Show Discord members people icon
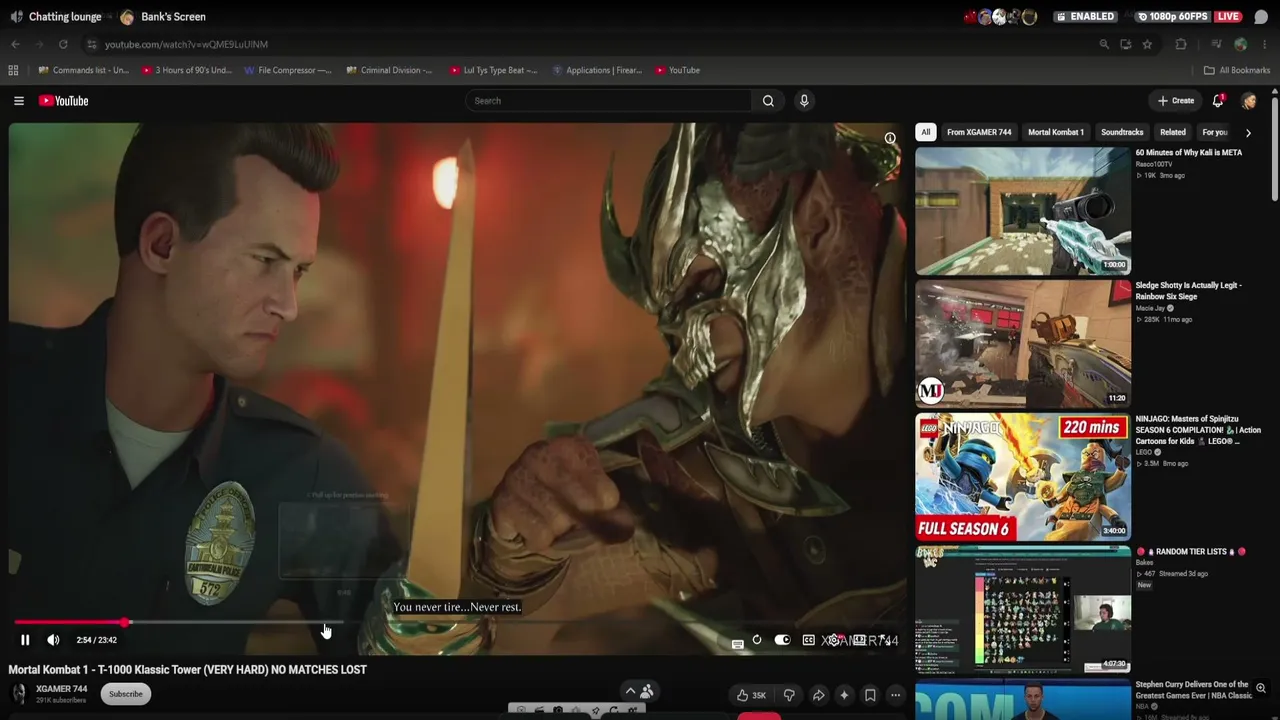The image size is (1280, 720). click(x=647, y=691)
